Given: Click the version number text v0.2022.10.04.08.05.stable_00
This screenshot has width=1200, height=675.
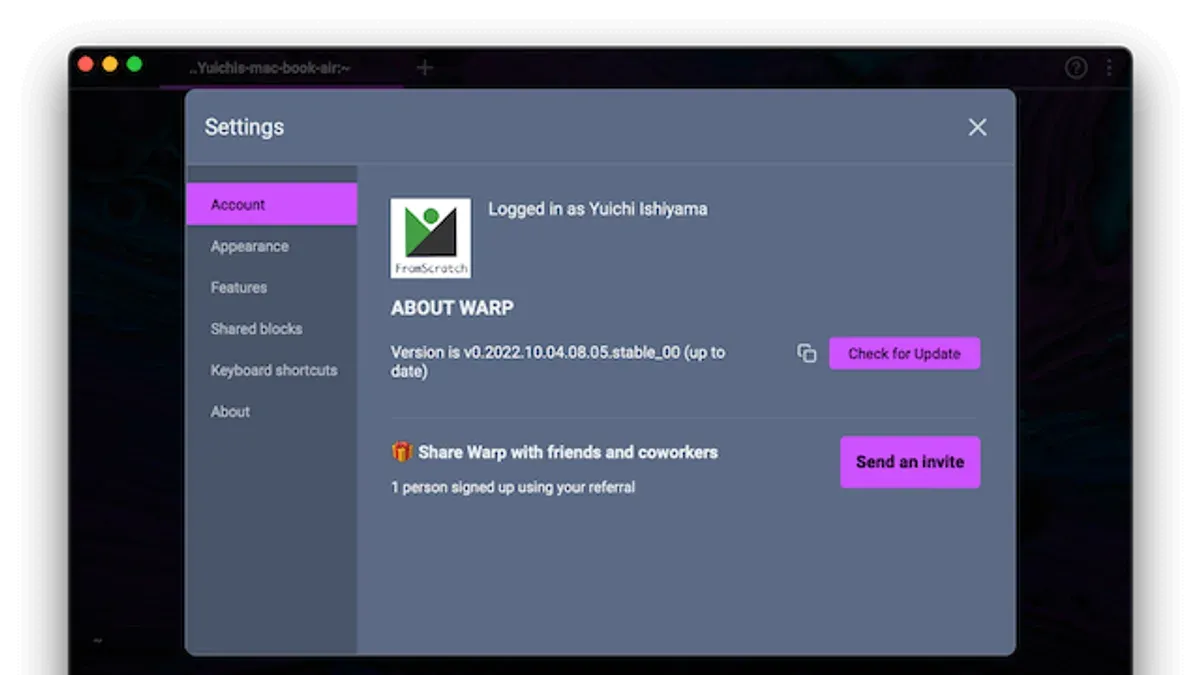Looking at the screenshot, I should pyautogui.click(x=571, y=352).
